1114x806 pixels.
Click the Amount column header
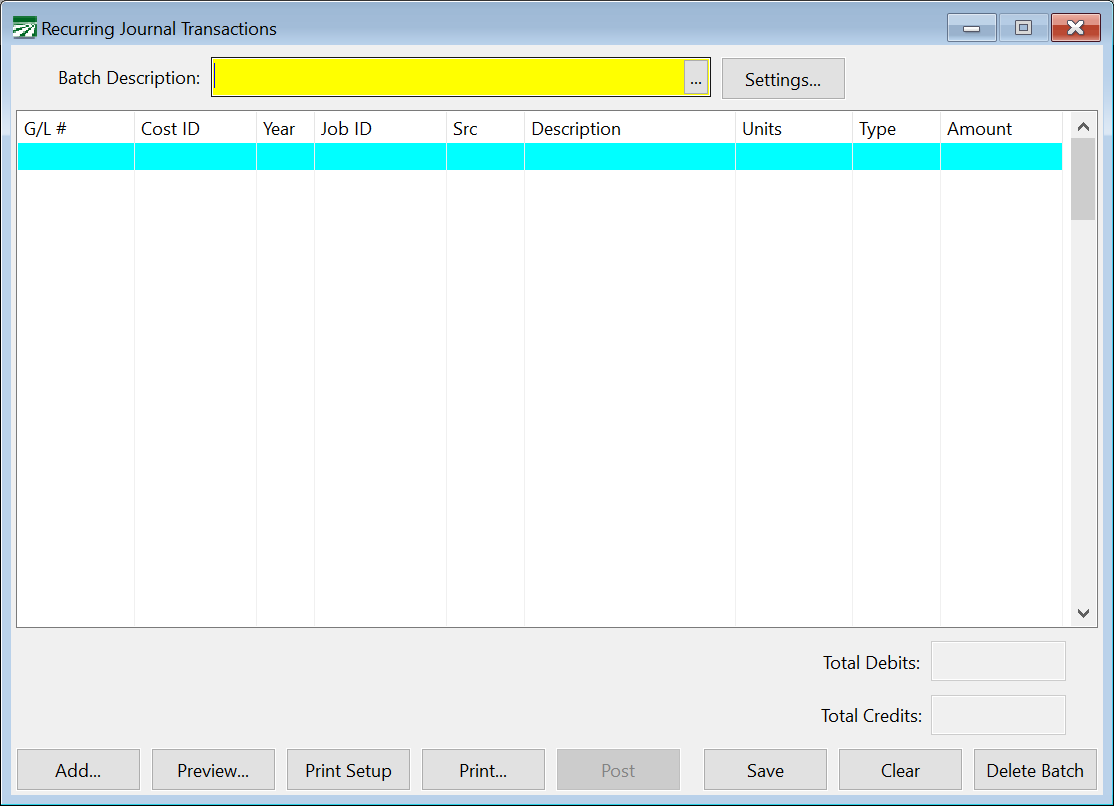[x=1000, y=129]
